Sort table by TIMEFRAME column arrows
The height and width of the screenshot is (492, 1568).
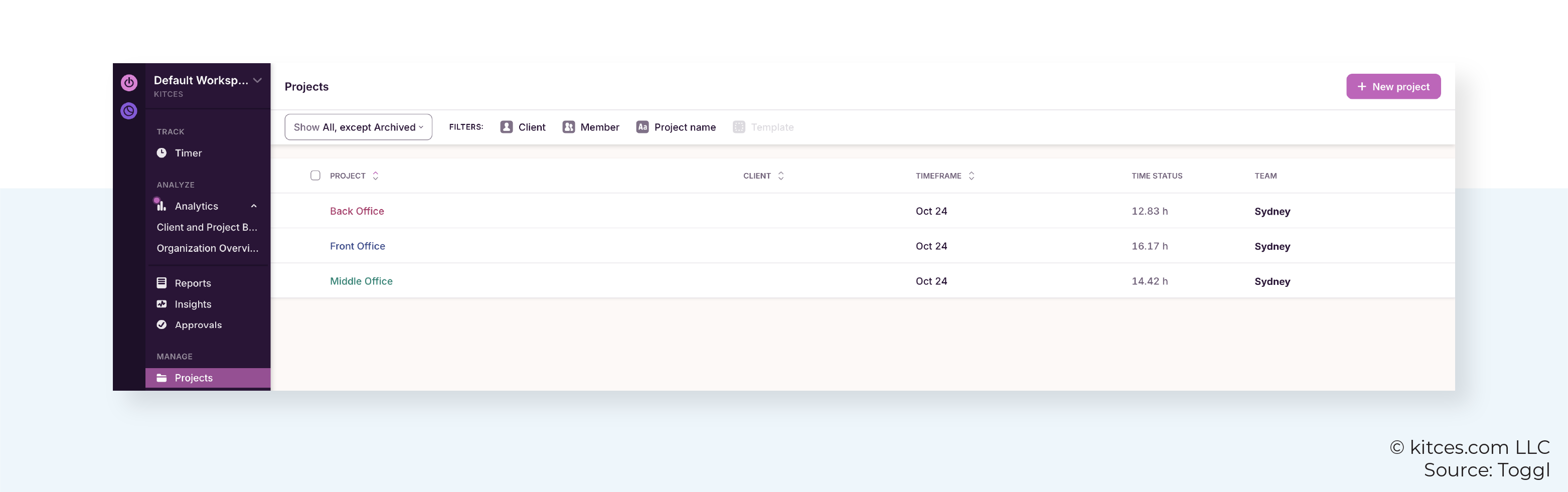click(972, 176)
